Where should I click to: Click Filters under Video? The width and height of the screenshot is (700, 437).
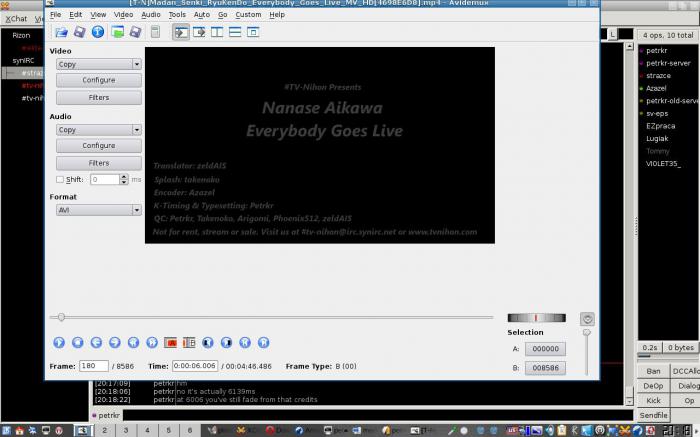(x=99, y=97)
